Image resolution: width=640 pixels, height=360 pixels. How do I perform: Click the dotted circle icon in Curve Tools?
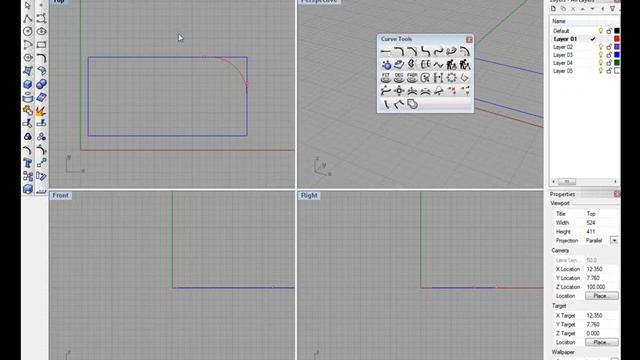point(451,78)
